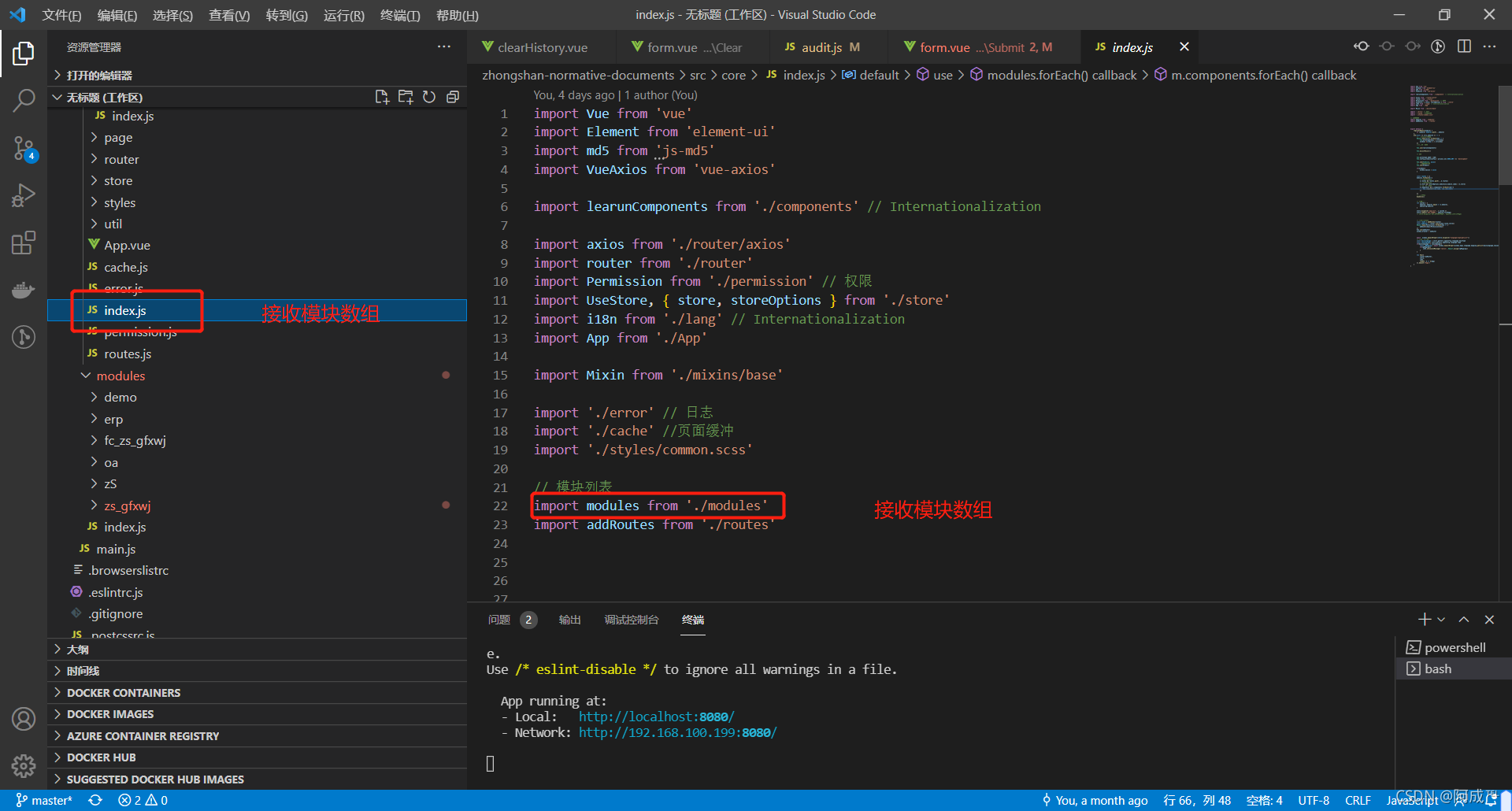1512x811 pixels.
Task: Add a new terminal with plus icon
Action: [1424, 620]
